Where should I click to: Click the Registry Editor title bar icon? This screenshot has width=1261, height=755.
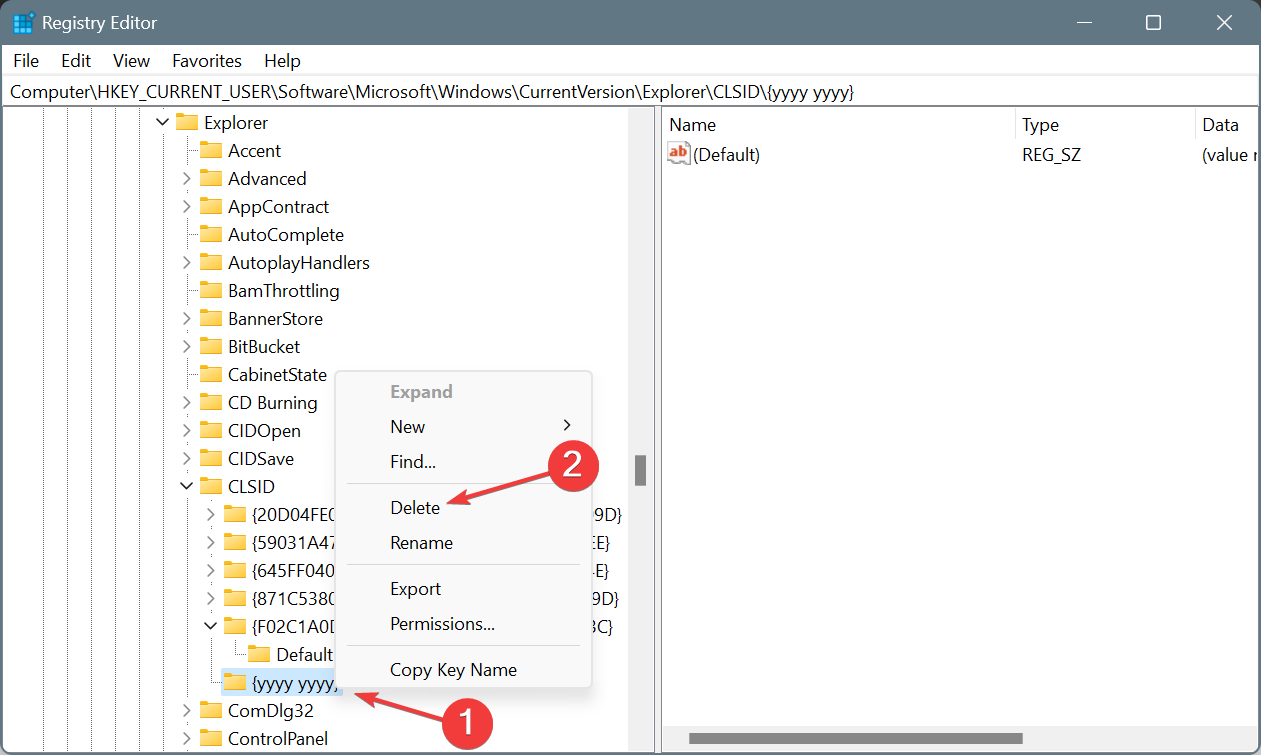[x=23, y=22]
